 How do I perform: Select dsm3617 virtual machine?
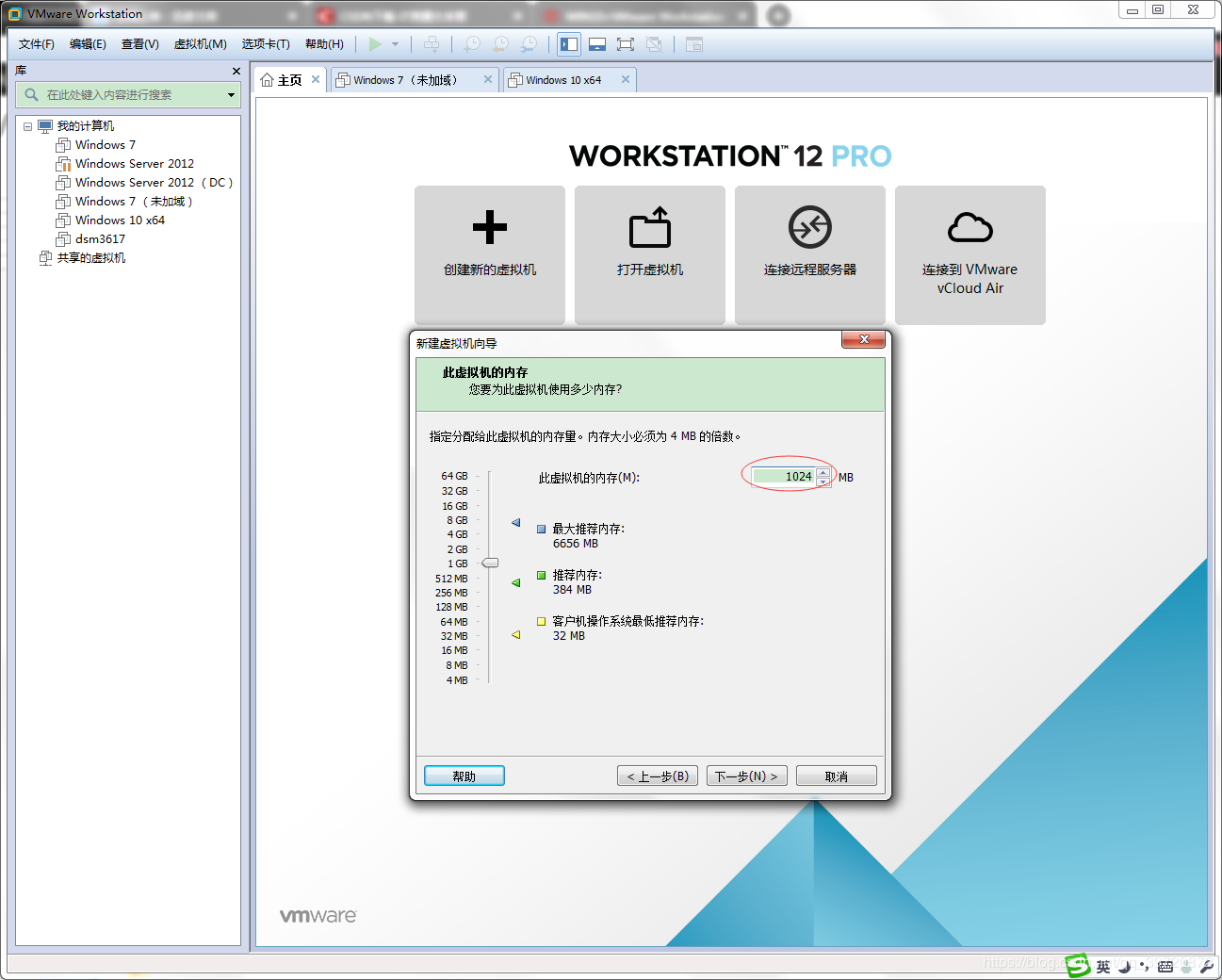click(100, 239)
